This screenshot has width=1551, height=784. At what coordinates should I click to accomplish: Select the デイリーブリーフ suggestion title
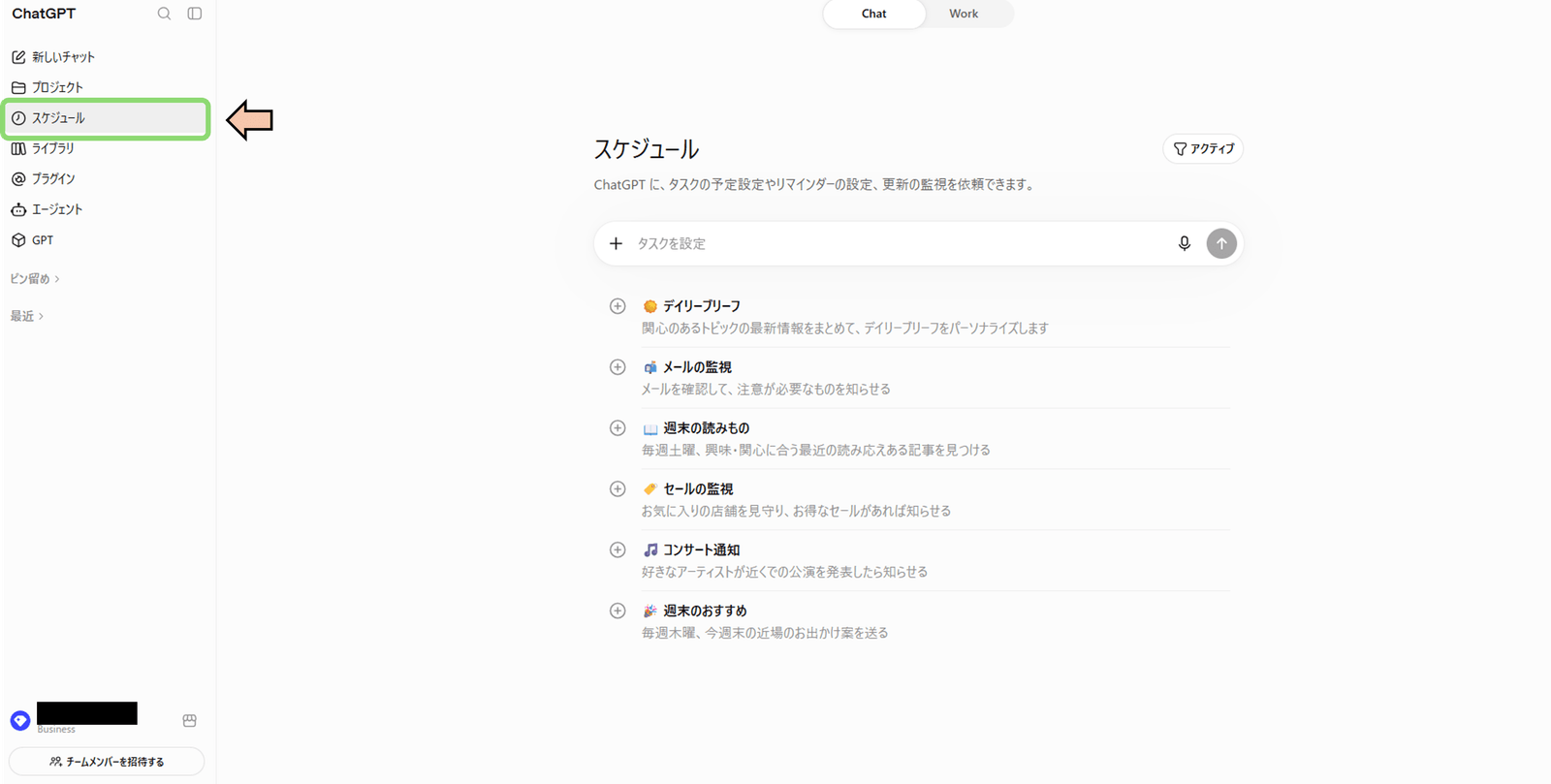click(702, 306)
